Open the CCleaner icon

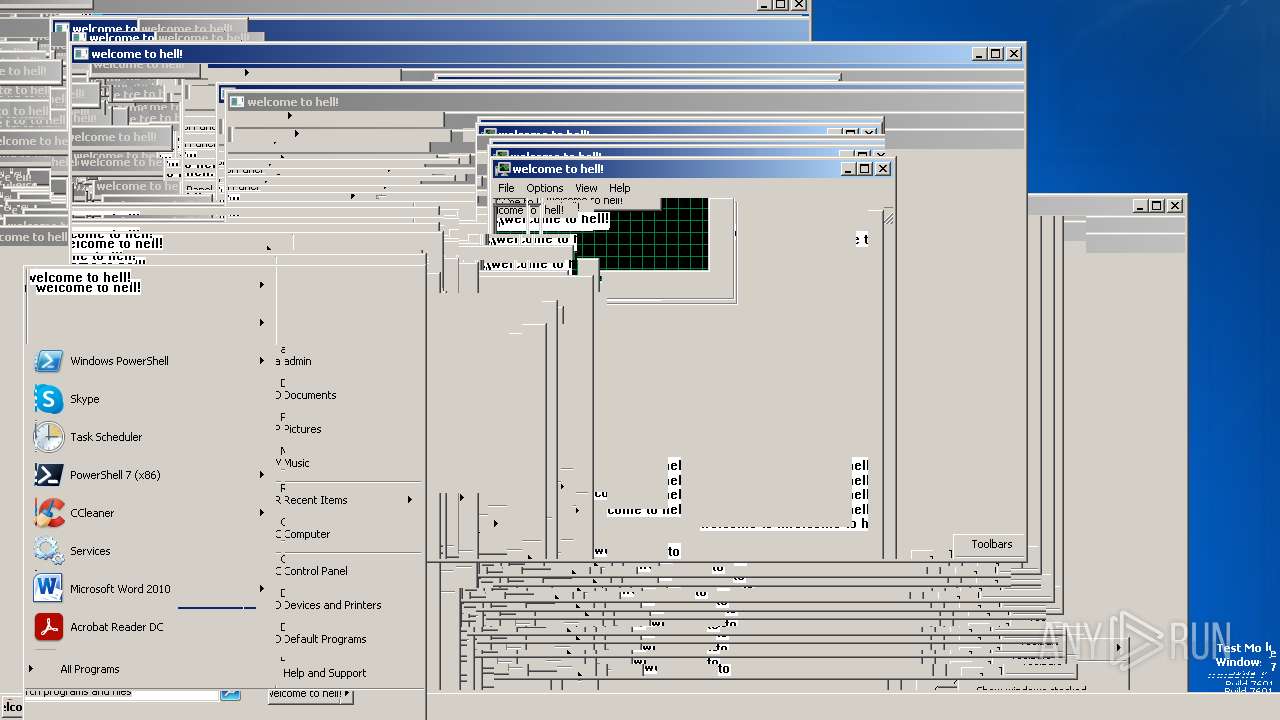(x=49, y=513)
